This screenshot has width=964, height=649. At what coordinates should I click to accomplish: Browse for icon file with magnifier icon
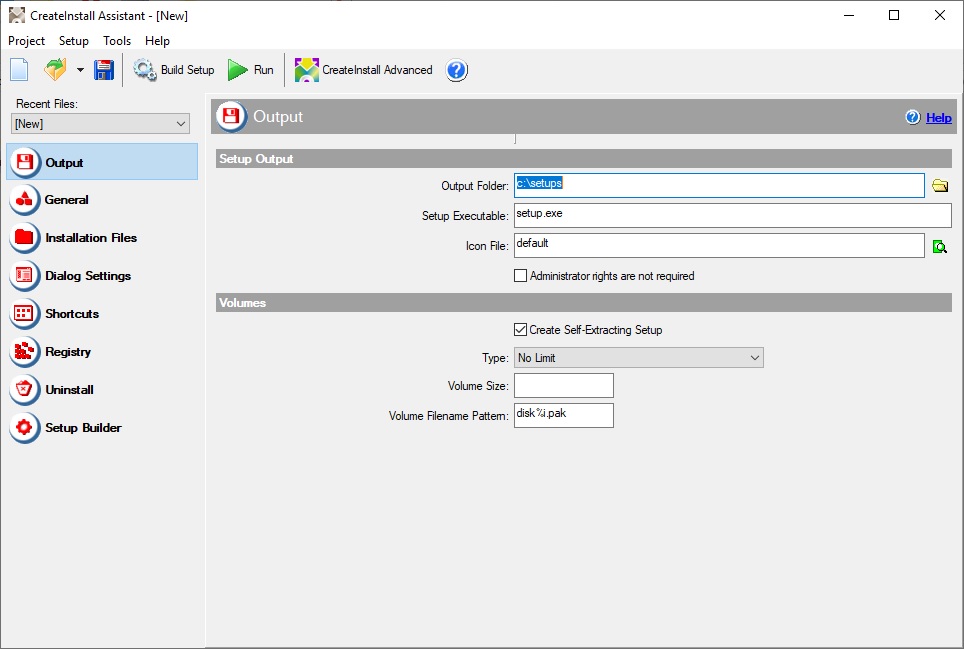pos(939,246)
